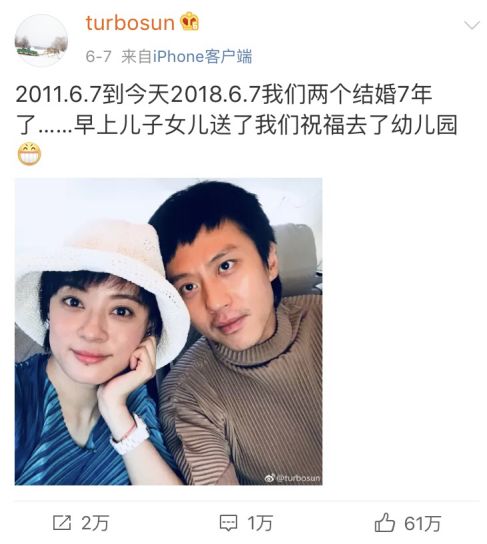Click the iPhone客户端 source link
This screenshot has width=487, height=544.
[x=203, y=57]
